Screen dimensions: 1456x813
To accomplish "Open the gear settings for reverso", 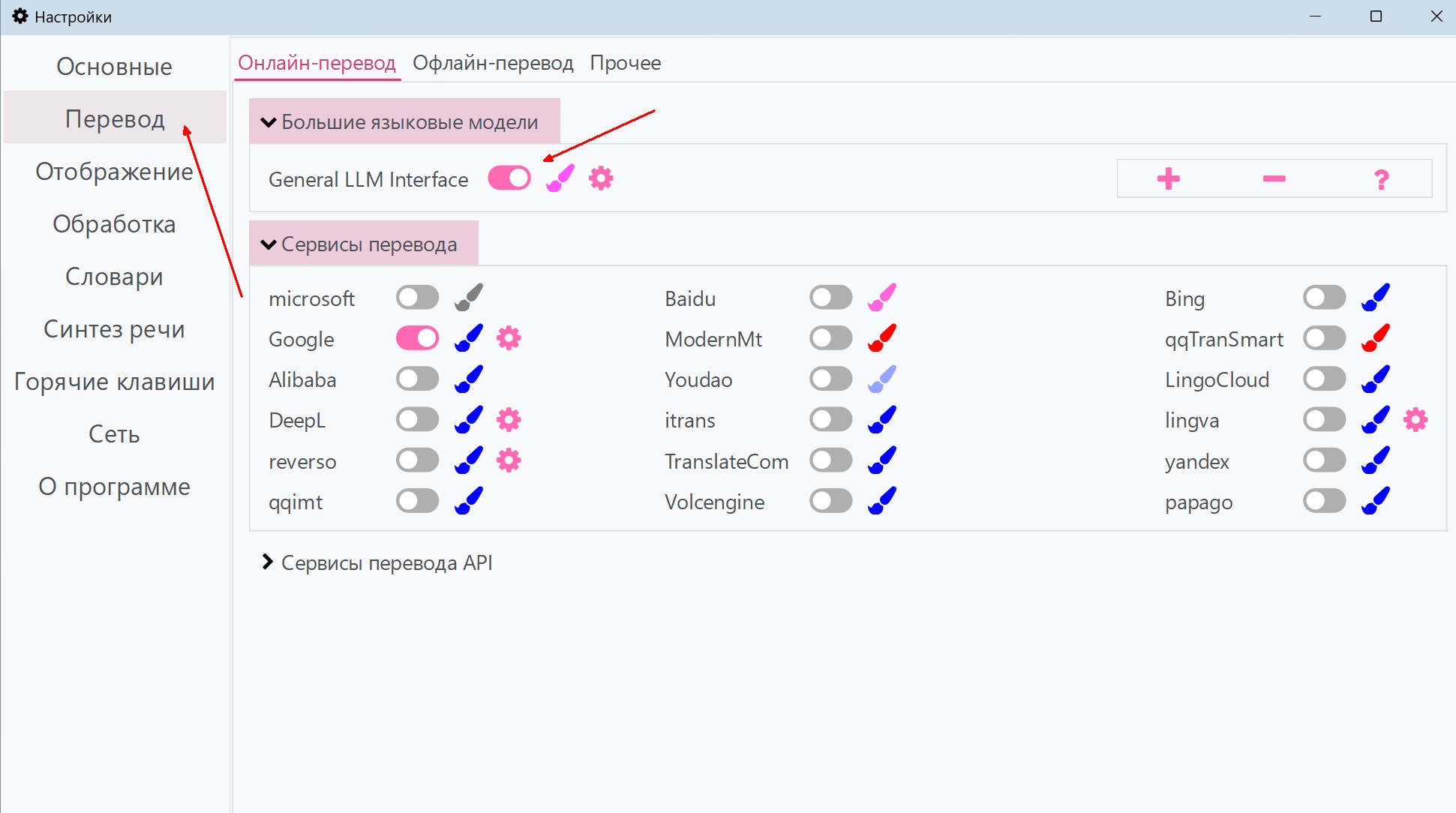I will tap(509, 460).
